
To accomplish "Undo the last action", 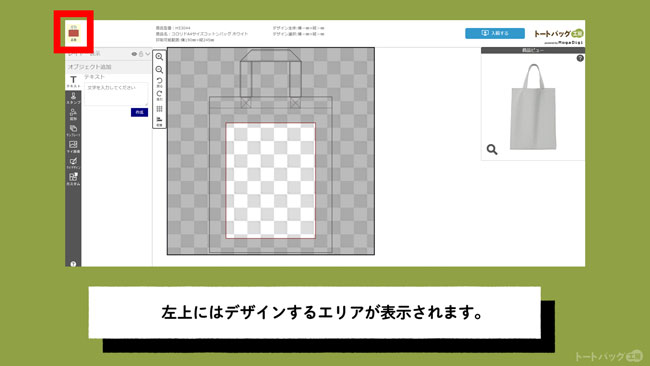I will point(159,82).
